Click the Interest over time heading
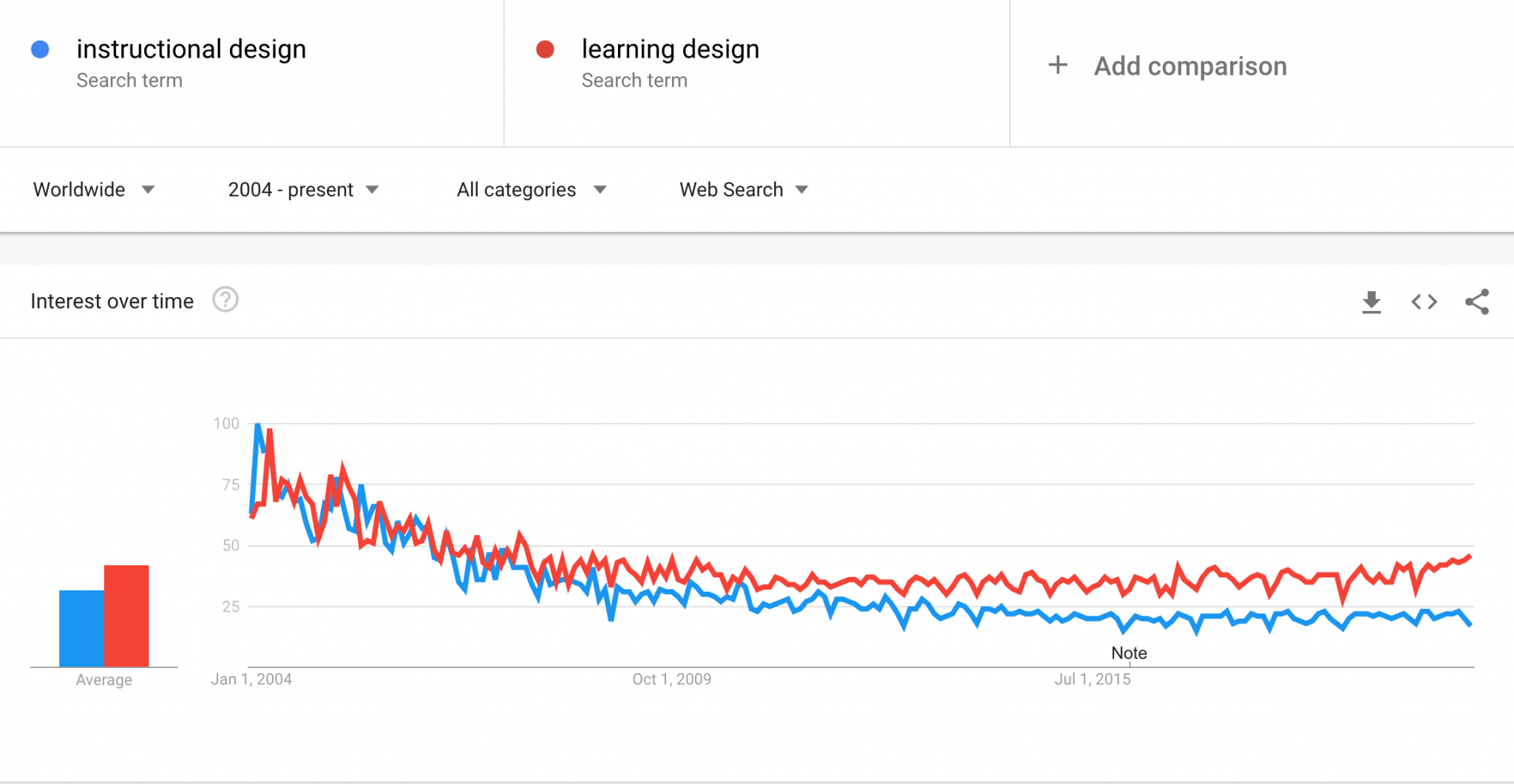 point(112,300)
